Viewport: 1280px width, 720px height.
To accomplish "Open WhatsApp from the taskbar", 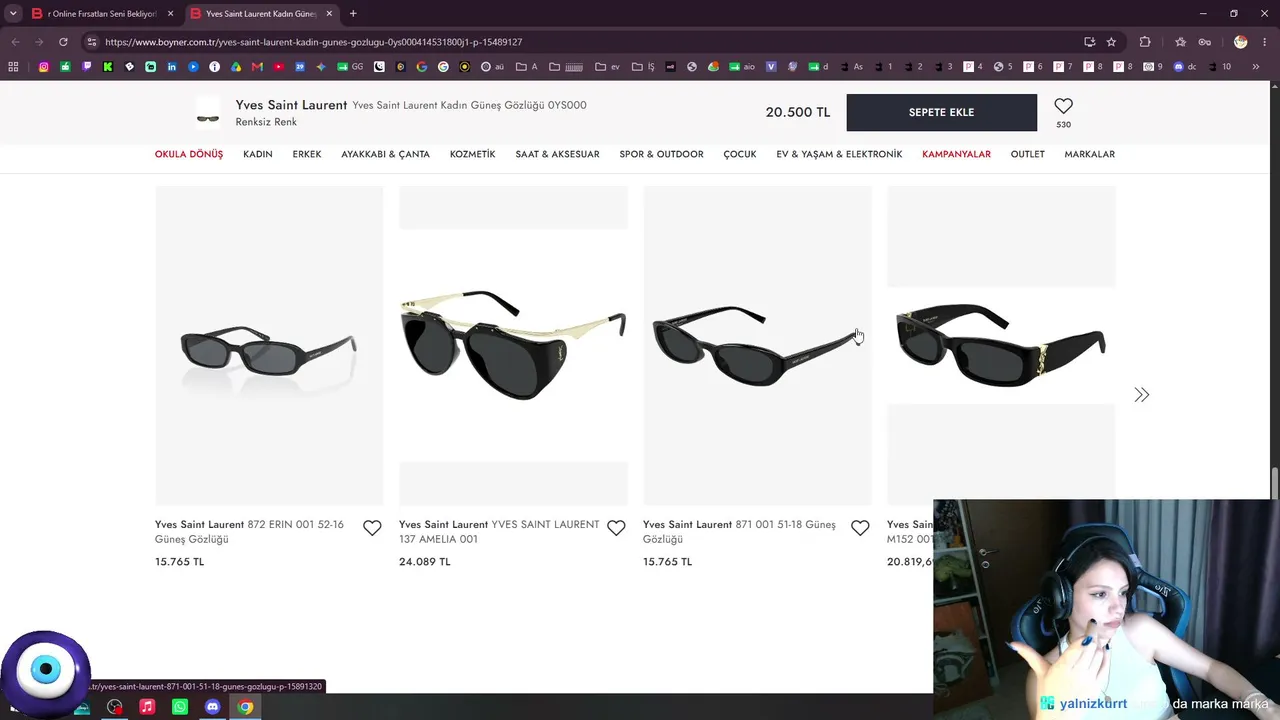I will tap(180, 707).
